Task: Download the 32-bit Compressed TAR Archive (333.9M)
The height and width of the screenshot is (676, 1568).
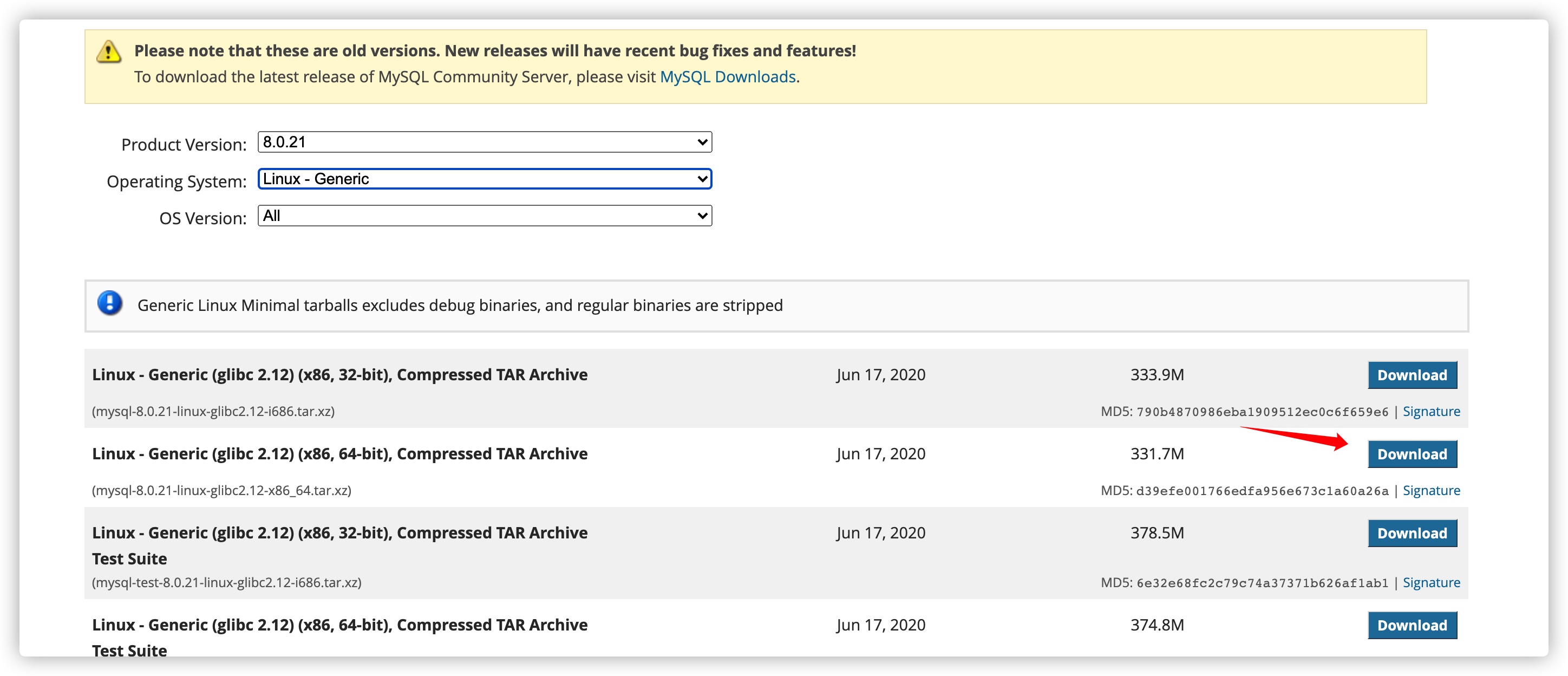Action: coord(1412,375)
